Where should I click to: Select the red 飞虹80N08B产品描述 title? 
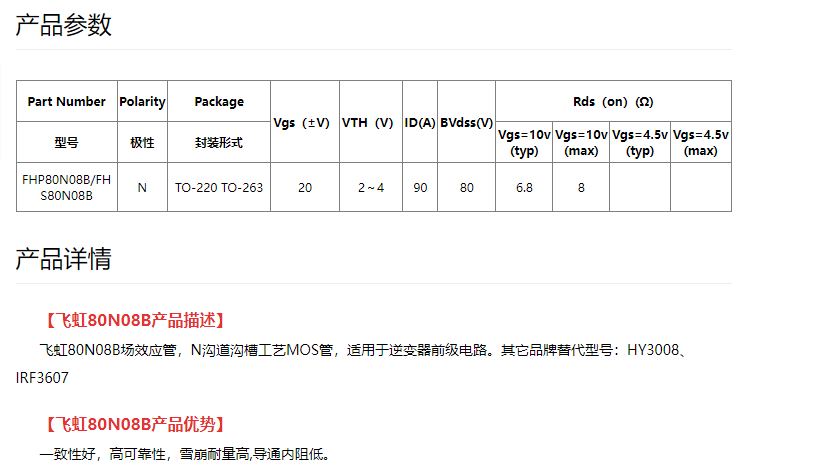point(134,320)
